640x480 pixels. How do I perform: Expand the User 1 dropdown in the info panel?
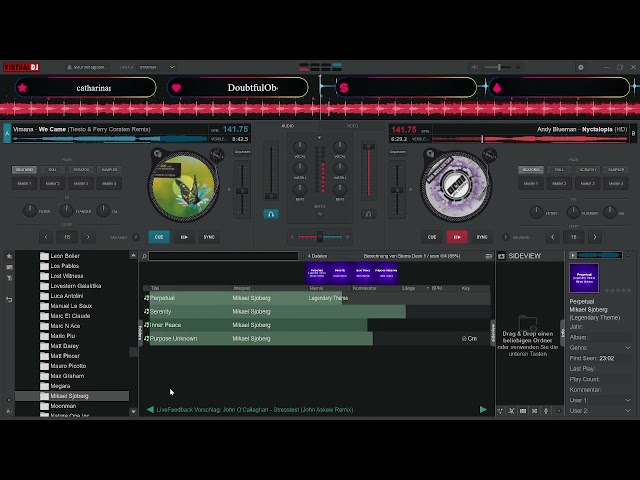tap(628, 400)
